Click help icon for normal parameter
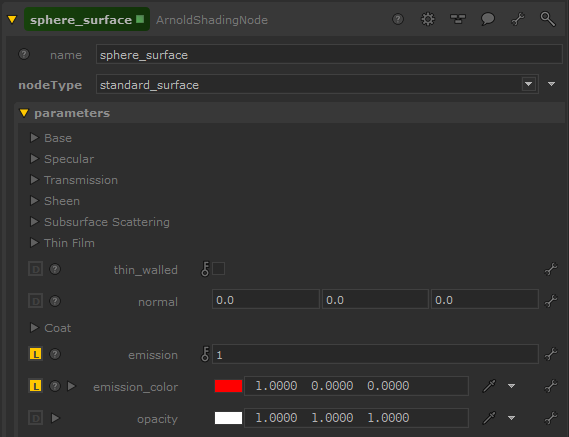Image resolution: width=569 pixels, height=437 pixels. pyautogui.click(x=55, y=301)
